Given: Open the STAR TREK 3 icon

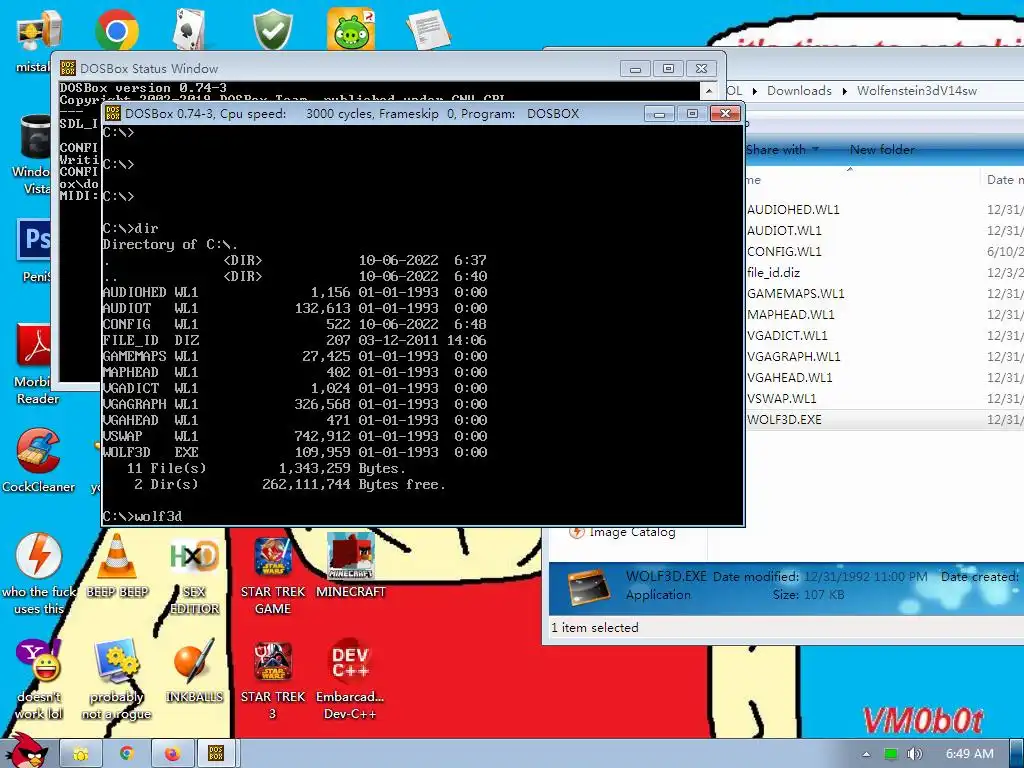Looking at the screenshot, I should click(272, 679).
